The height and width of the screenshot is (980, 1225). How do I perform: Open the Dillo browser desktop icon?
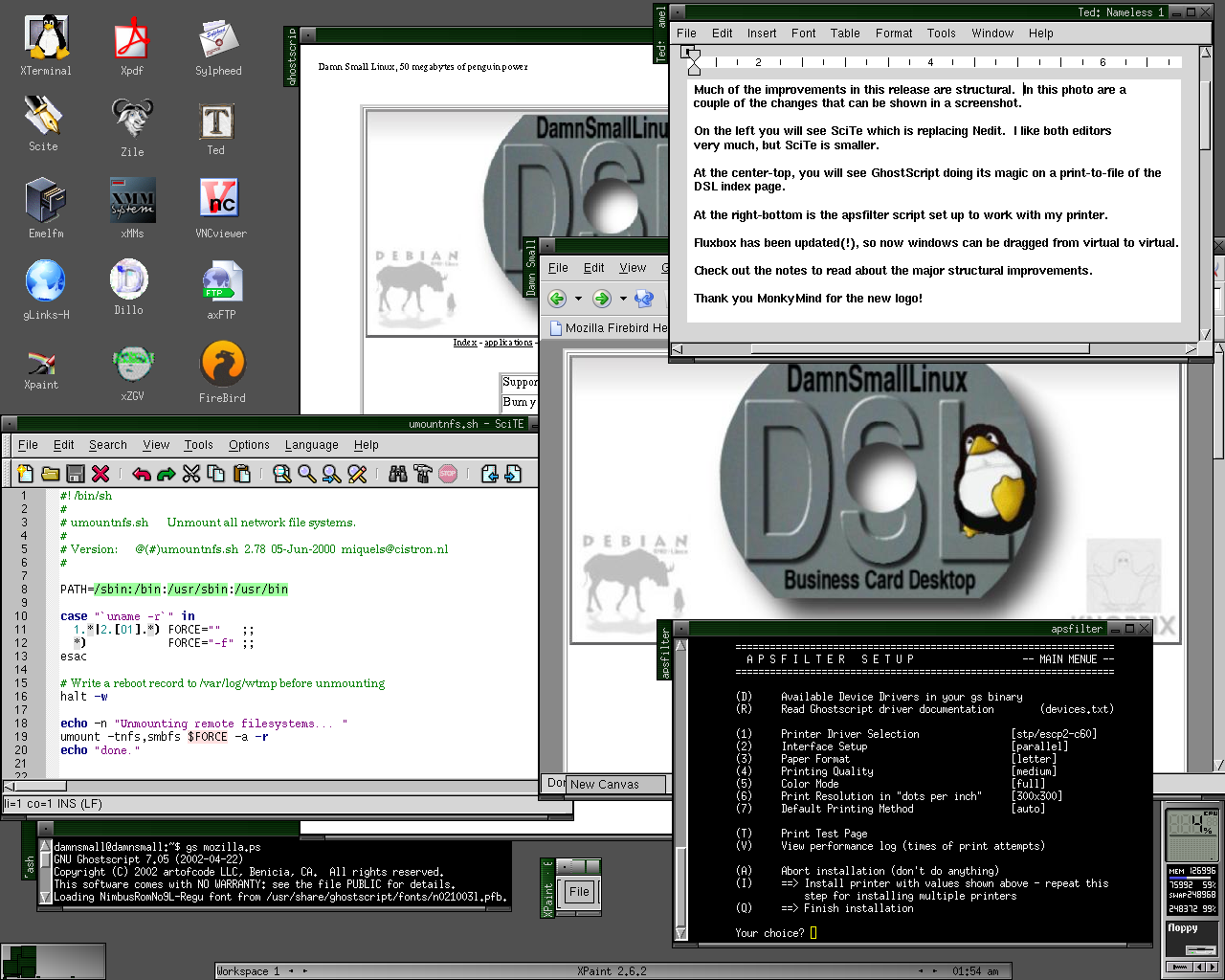point(129,287)
